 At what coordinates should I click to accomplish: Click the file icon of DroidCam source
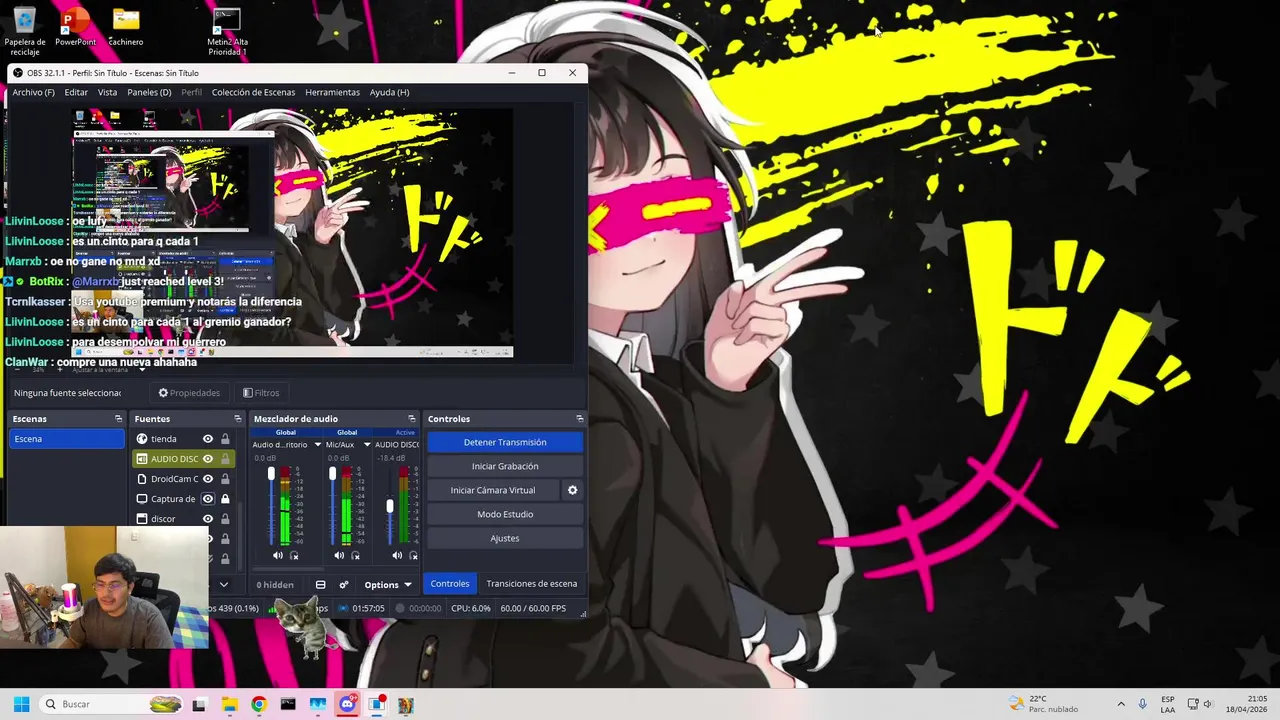pos(142,479)
